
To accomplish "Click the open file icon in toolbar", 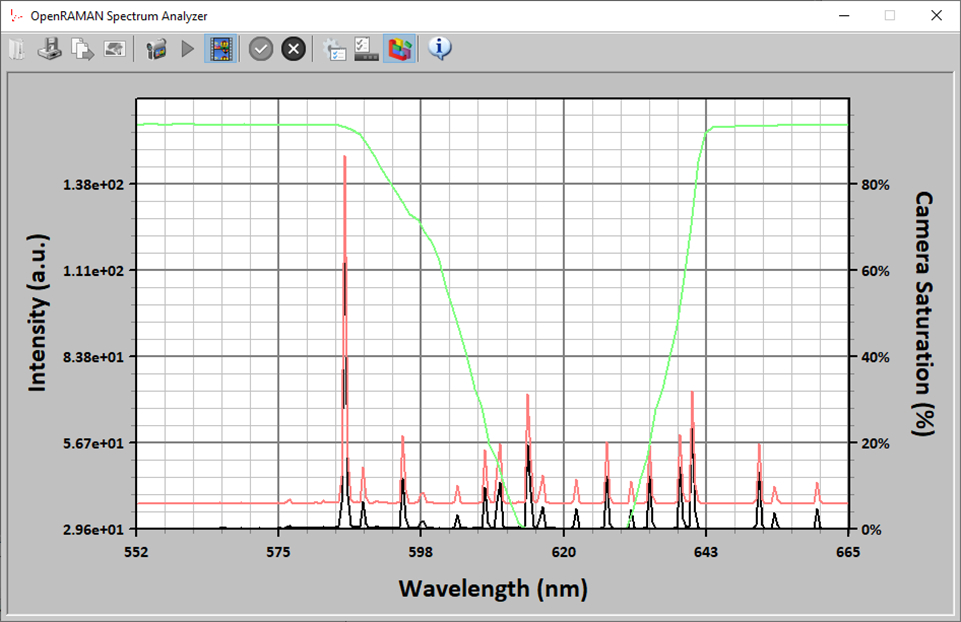I will click(x=16, y=49).
